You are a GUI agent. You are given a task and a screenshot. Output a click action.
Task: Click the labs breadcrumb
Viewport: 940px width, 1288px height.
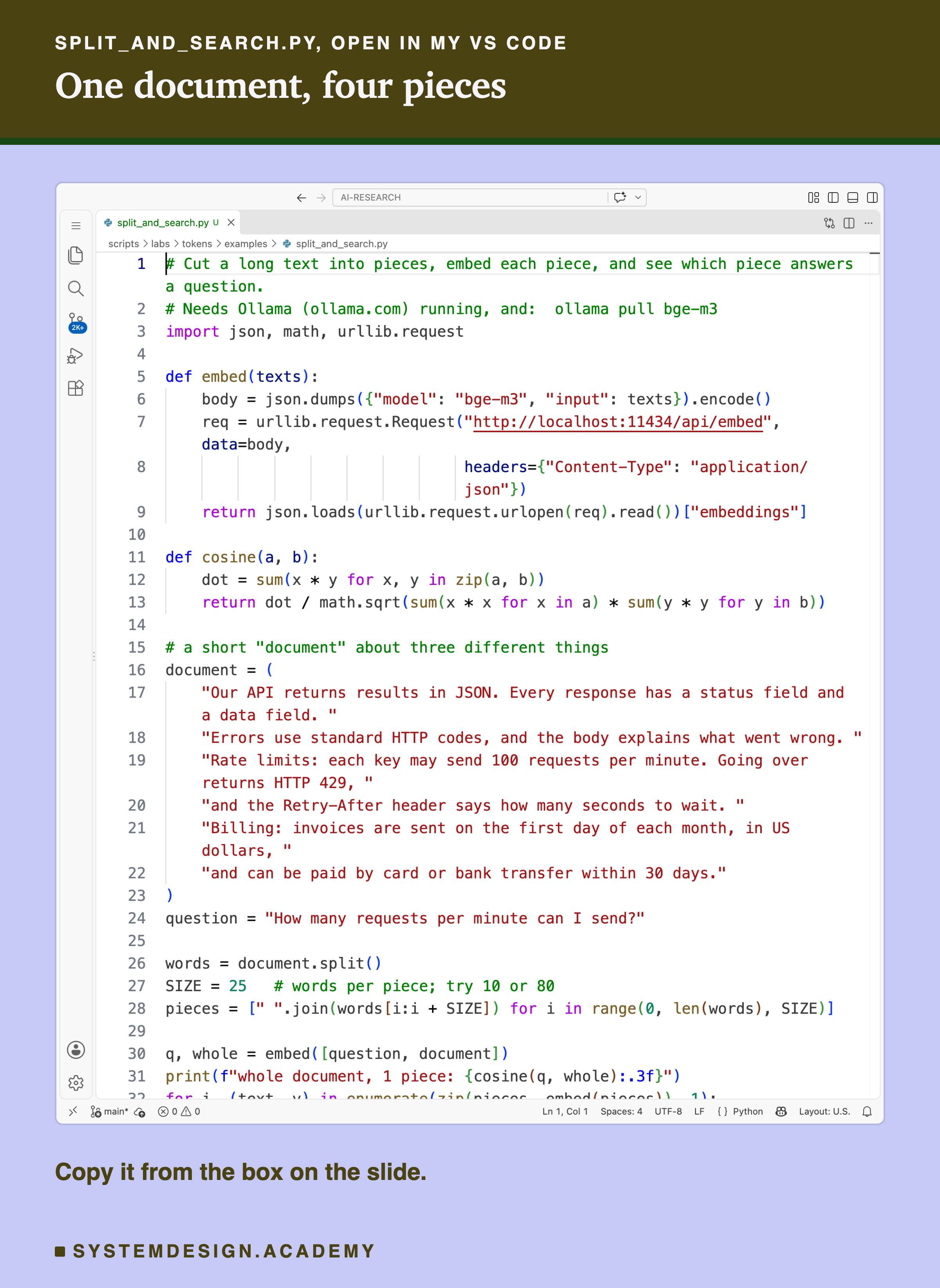(161, 244)
